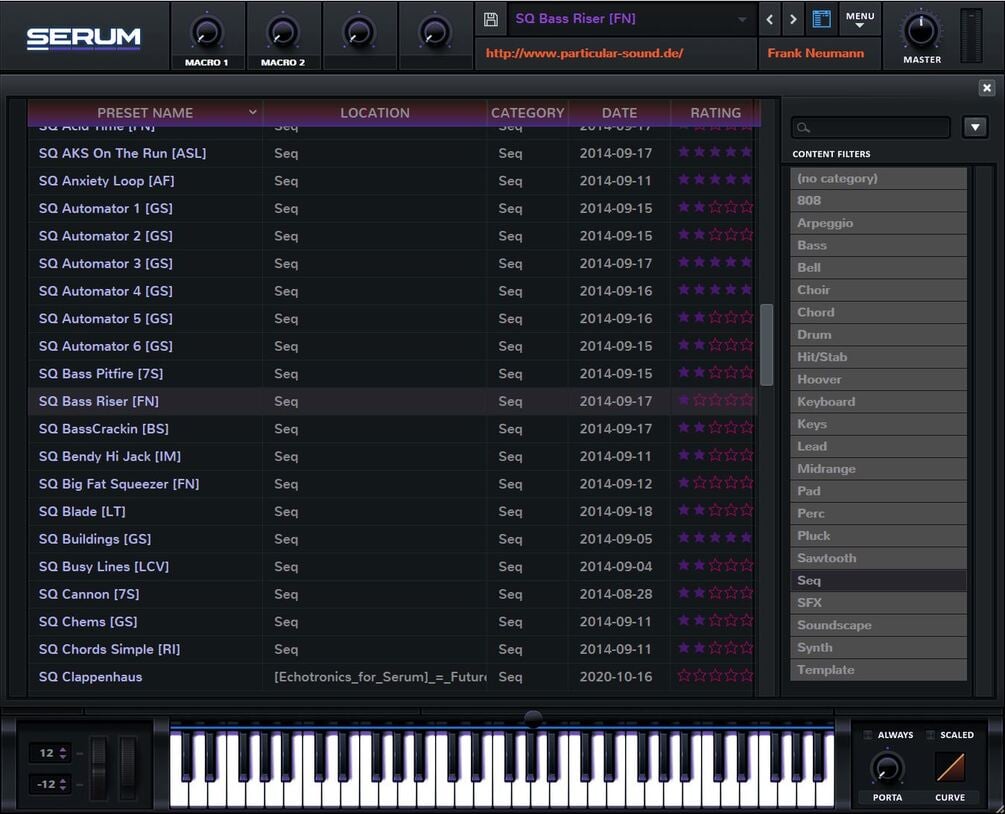Select the 808 content filter
1005x814 pixels.
tap(878, 201)
